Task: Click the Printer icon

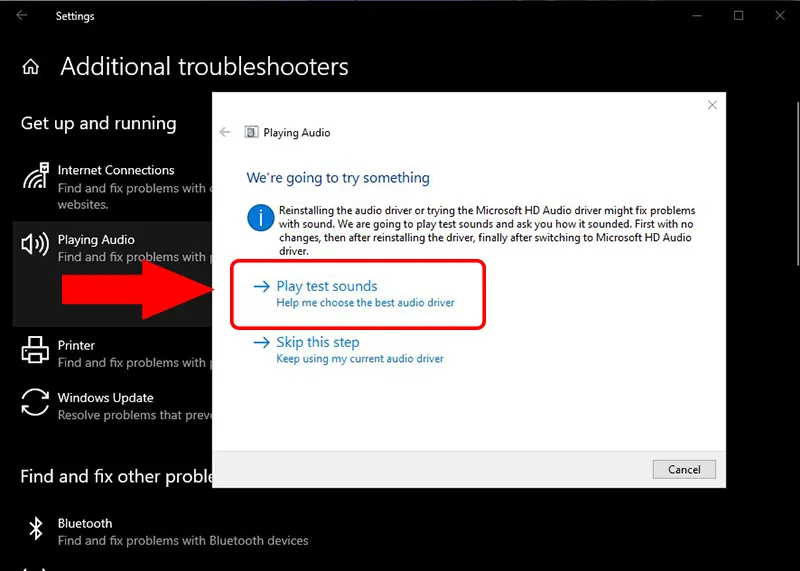Action: (x=35, y=351)
